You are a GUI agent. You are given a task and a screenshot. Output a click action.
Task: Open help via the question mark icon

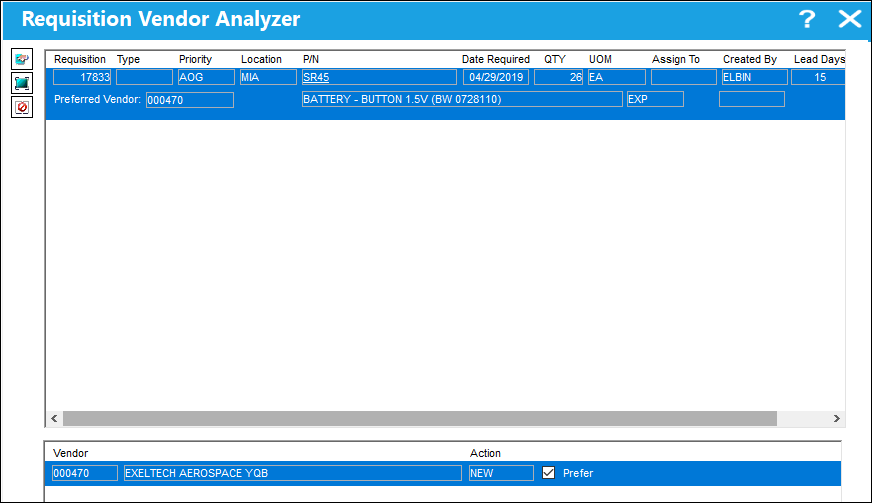click(x=807, y=19)
